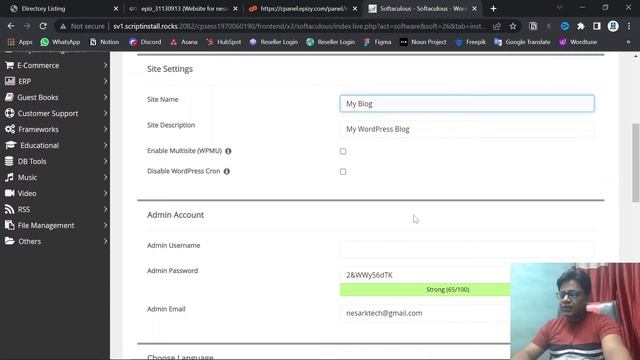Click the browser address bar URL
Image resolution: width=640 pixels, height=360 pixels.
point(300,26)
